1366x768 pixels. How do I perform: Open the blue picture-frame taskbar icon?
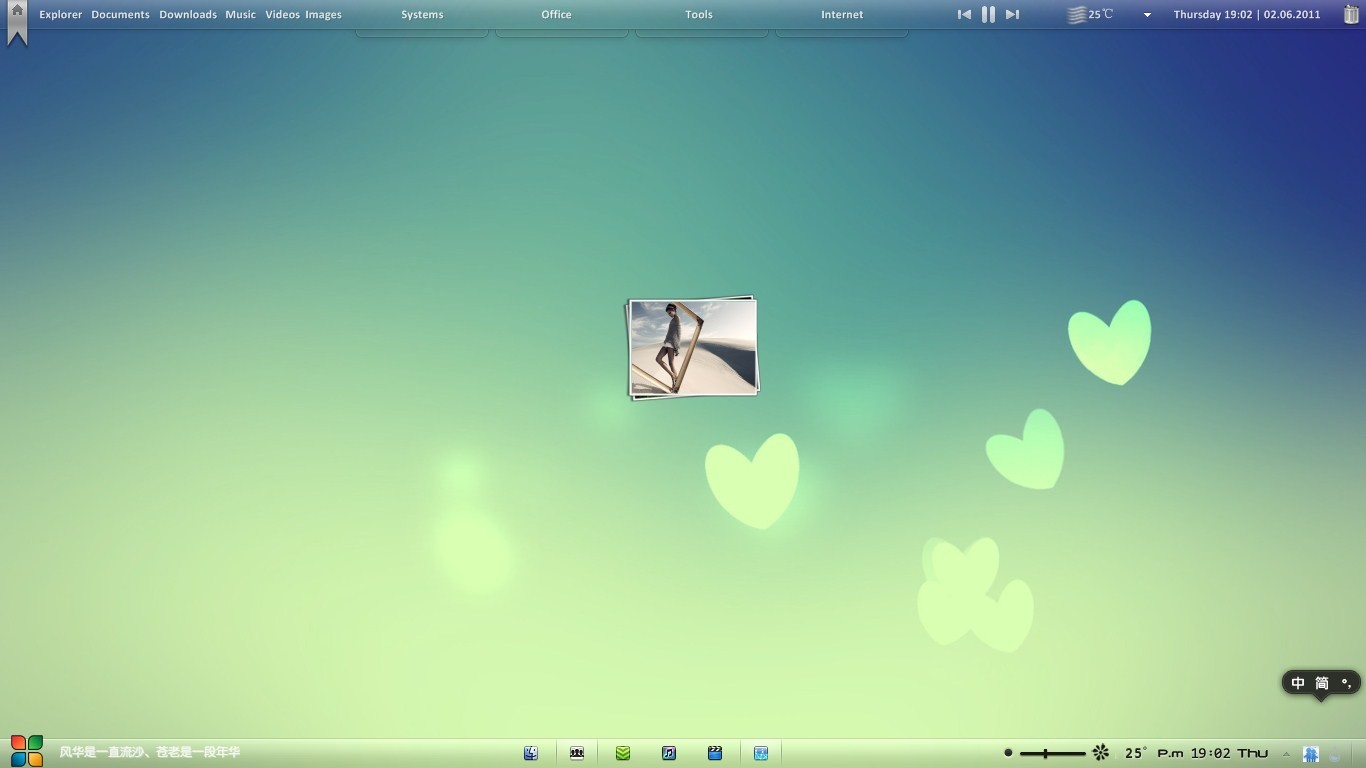[x=761, y=753]
